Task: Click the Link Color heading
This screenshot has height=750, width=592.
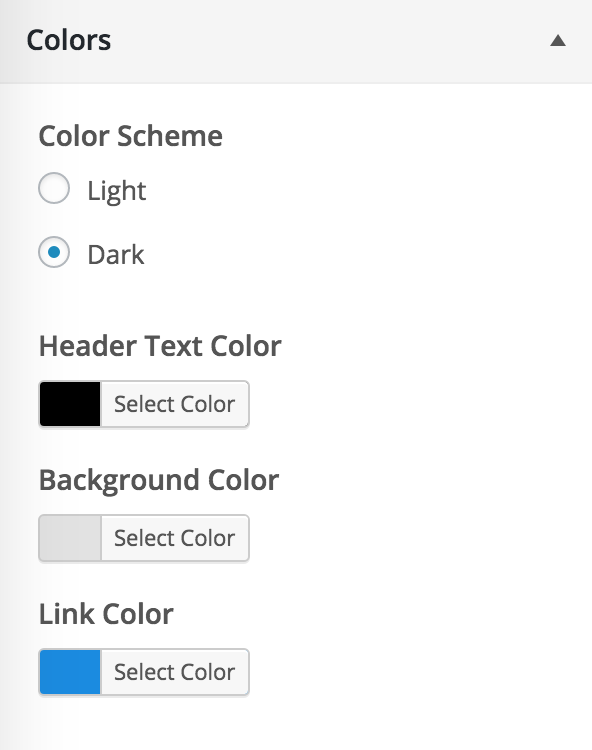Action: 106,614
